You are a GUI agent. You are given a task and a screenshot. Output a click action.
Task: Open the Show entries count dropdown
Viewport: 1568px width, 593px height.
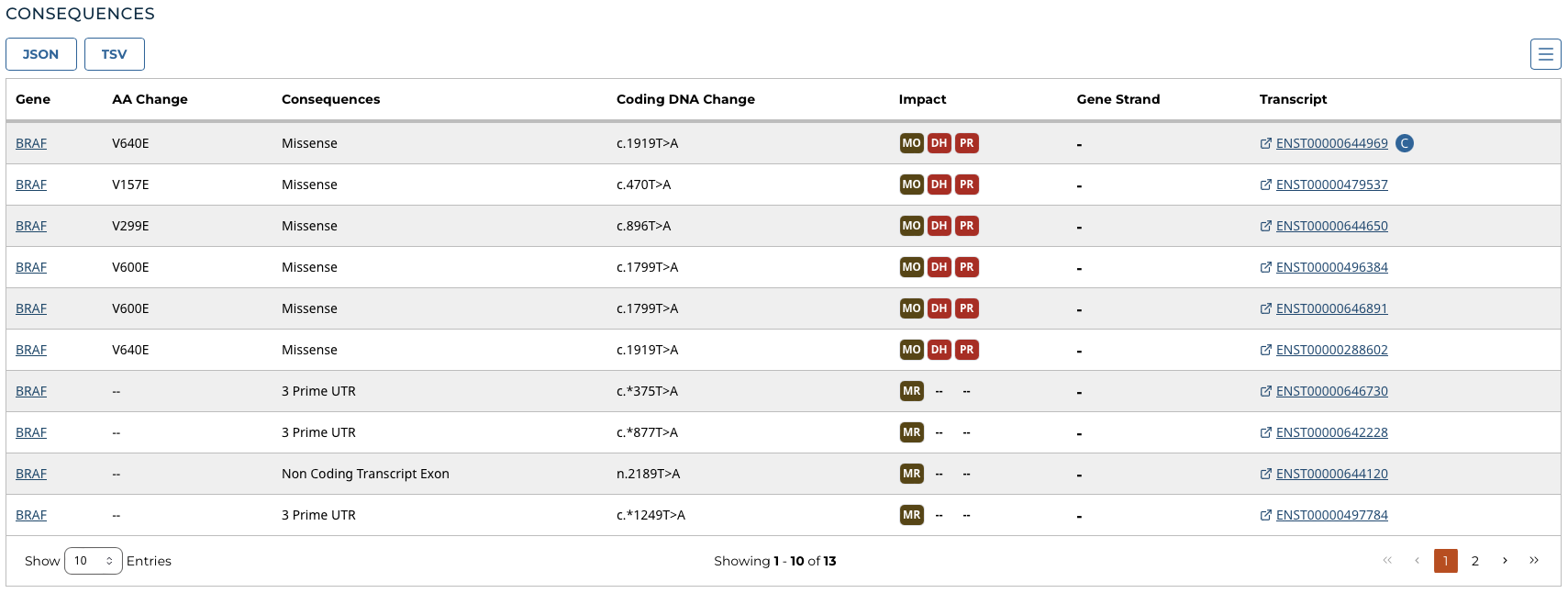point(93,561)
